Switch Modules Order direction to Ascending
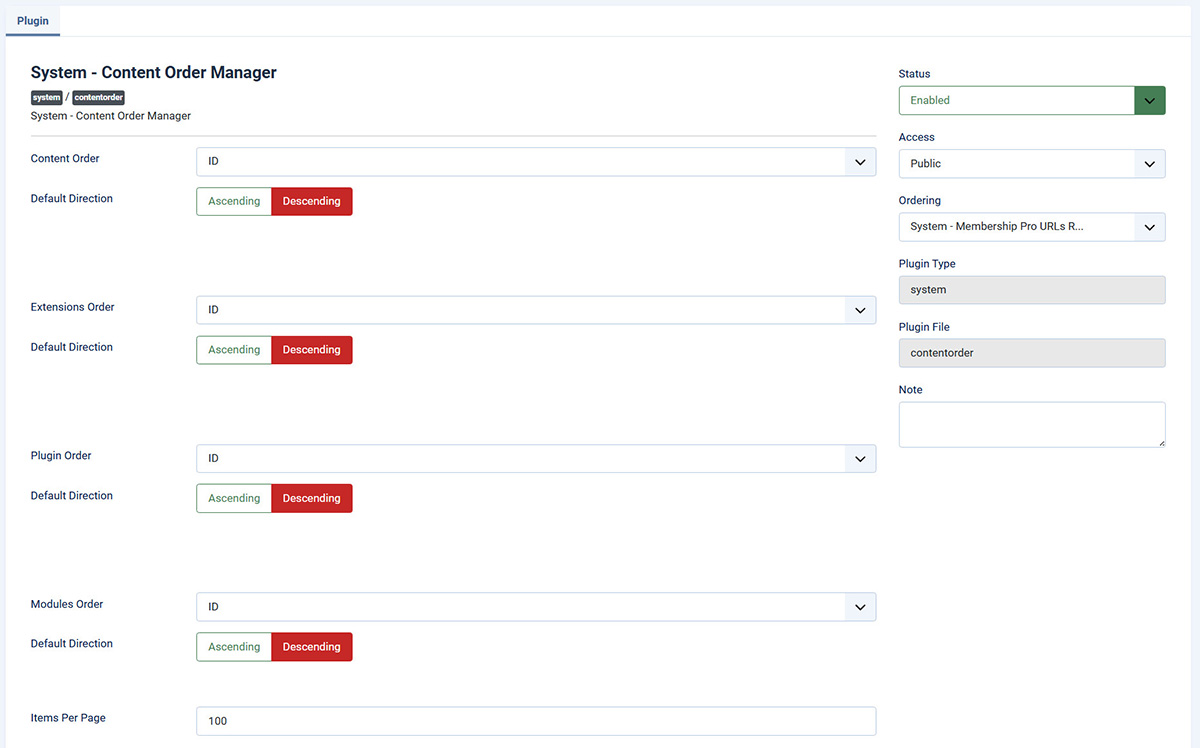 pos(234,647)
